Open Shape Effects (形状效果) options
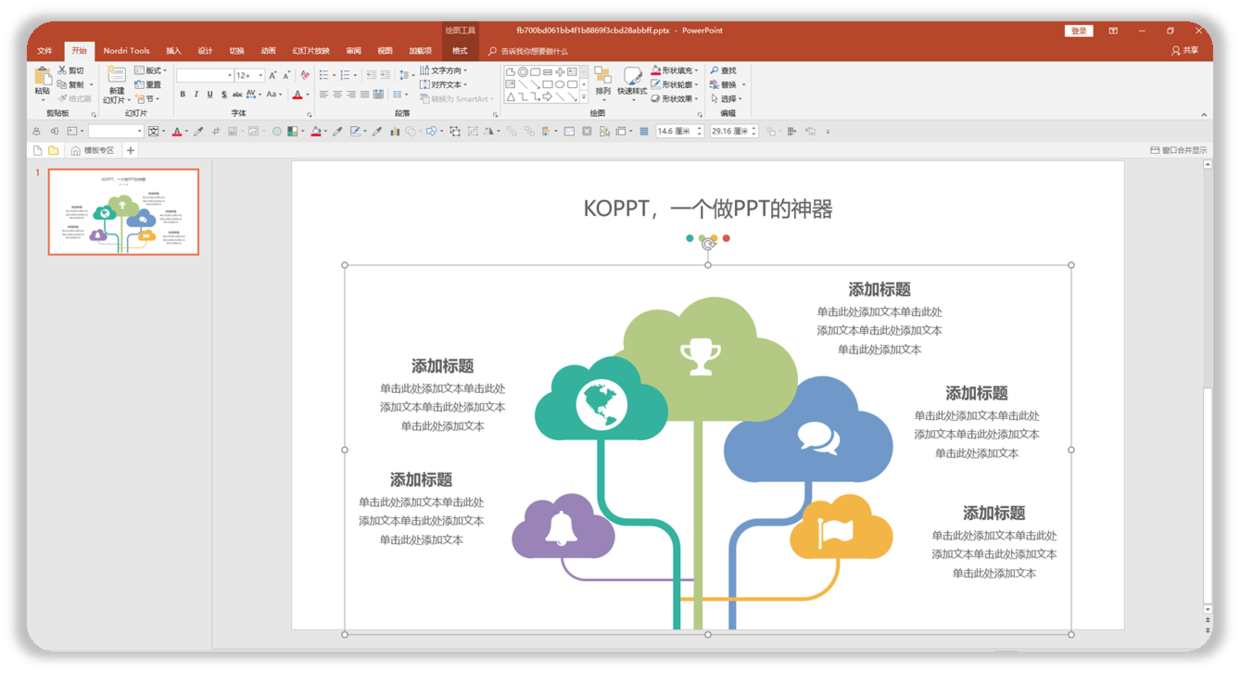 pyautogui.click(x=675, y=98)
